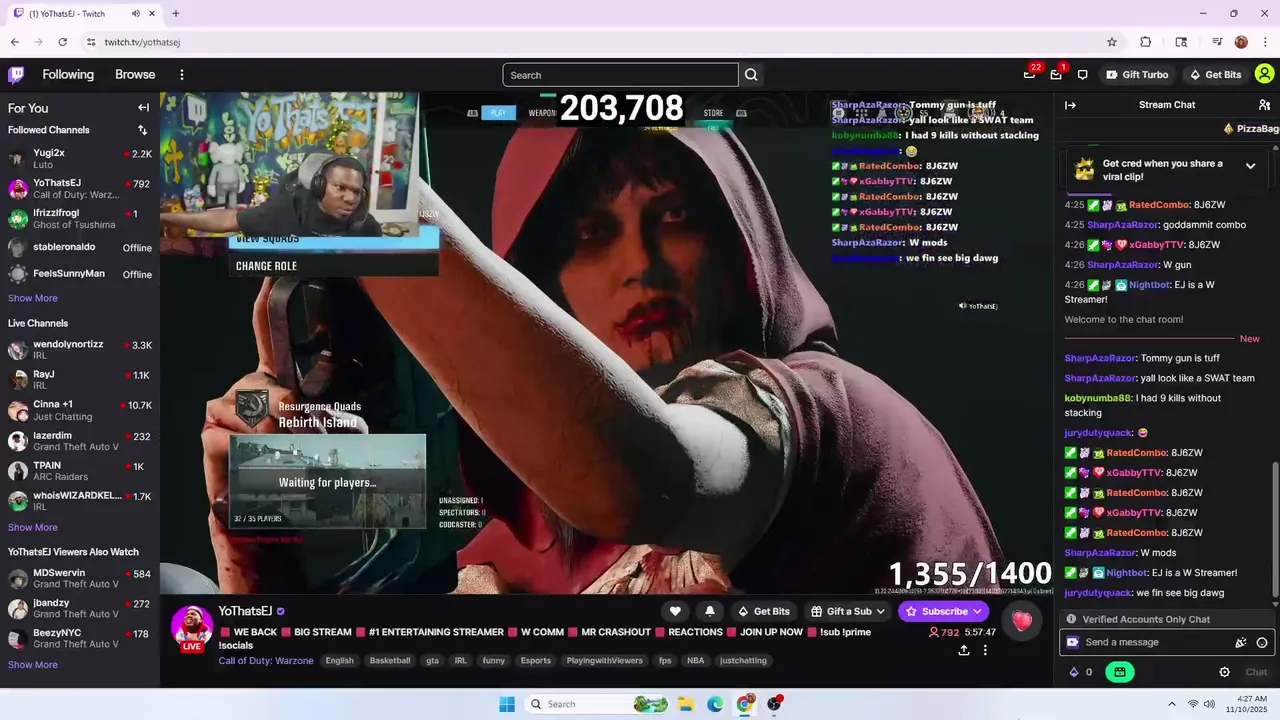Share the stream with the upload icon
1280x720 pixels.
coord(963,650)
